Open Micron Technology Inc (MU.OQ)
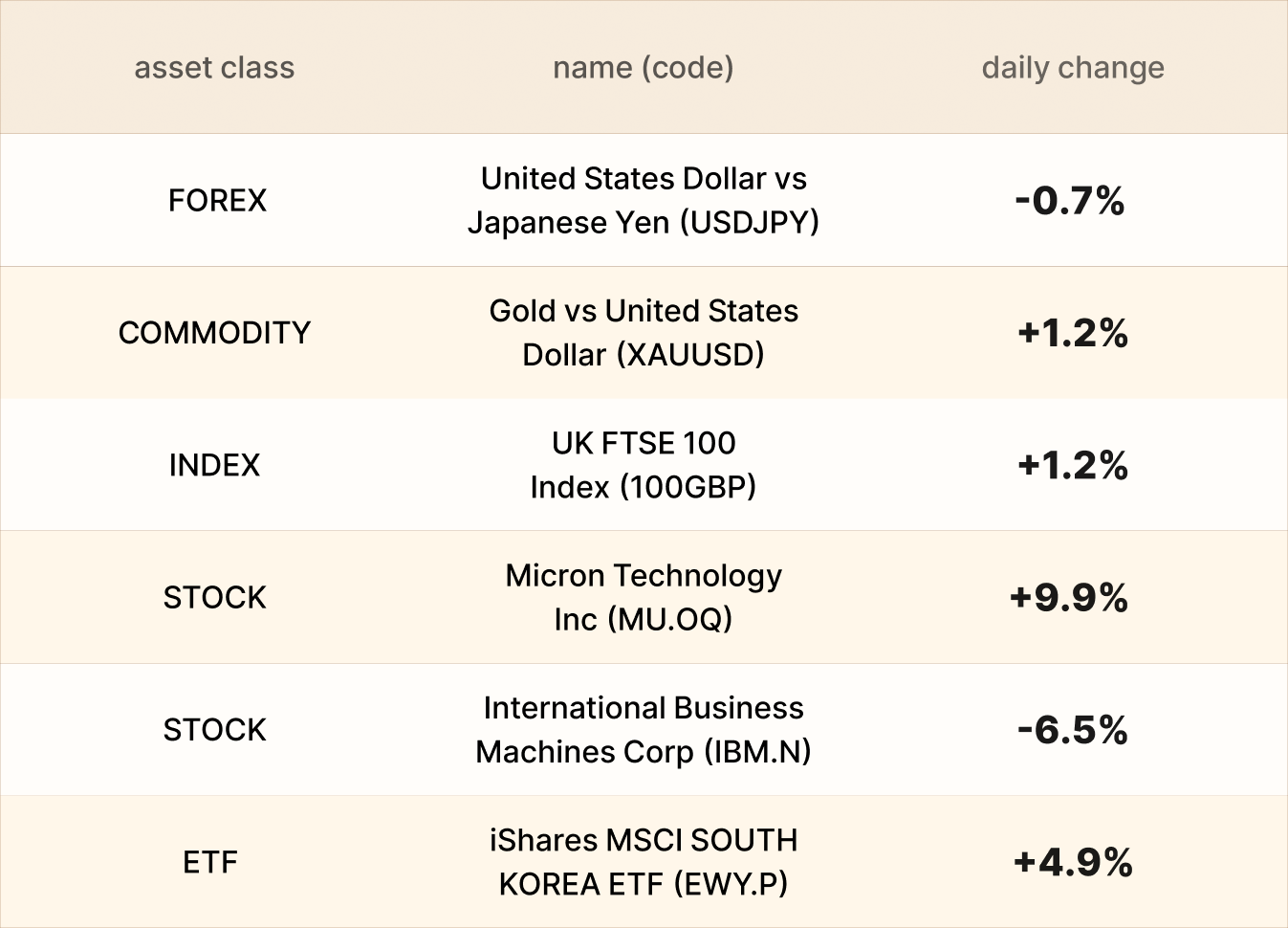 [x=644, y=597]
